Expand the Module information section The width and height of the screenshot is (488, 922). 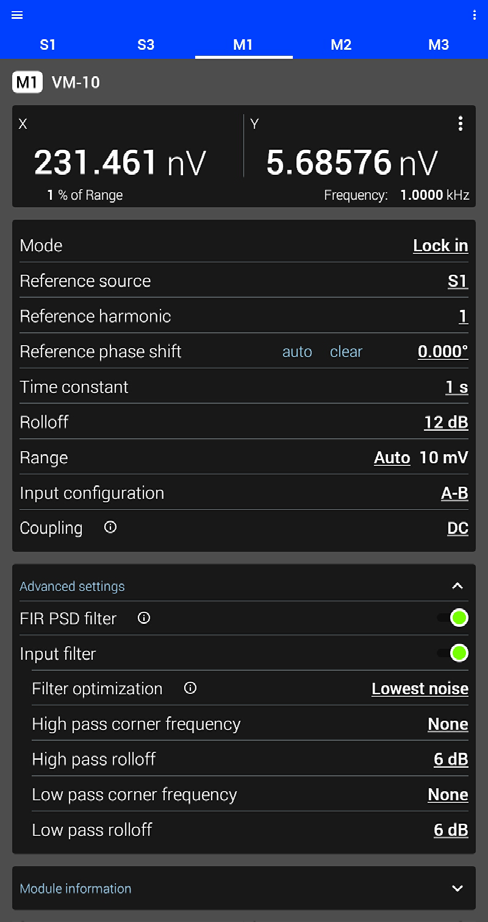pyautogui.click(x=457, y=888)
